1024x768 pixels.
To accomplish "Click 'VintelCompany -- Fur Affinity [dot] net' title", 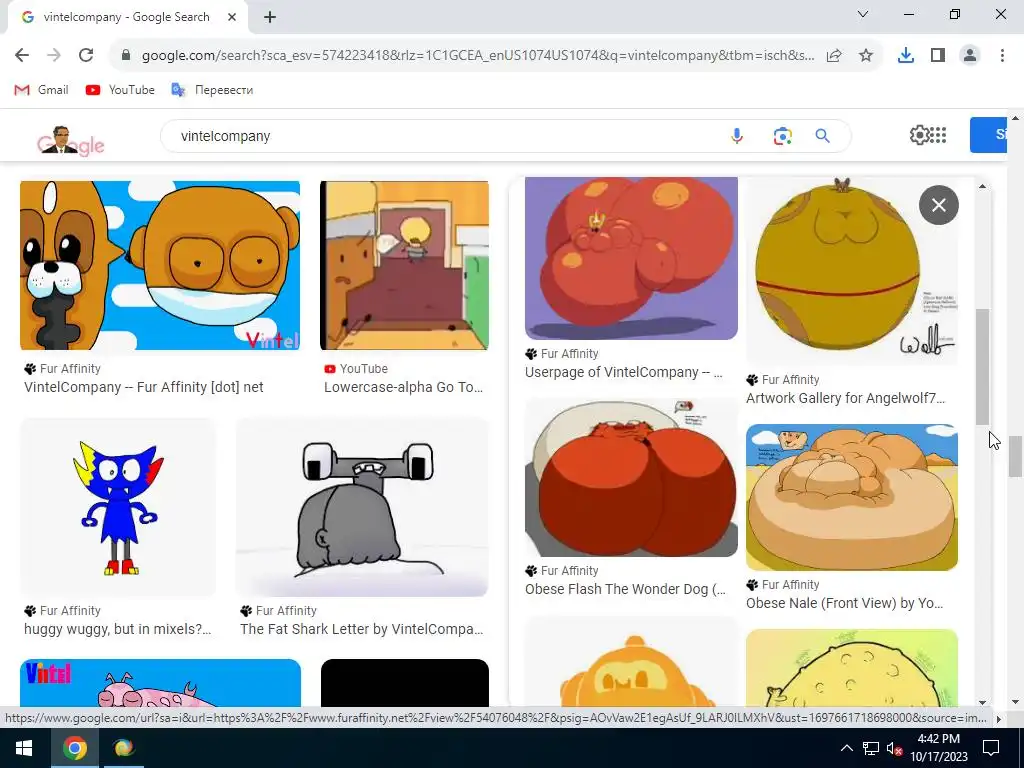I will click(144, 387).
